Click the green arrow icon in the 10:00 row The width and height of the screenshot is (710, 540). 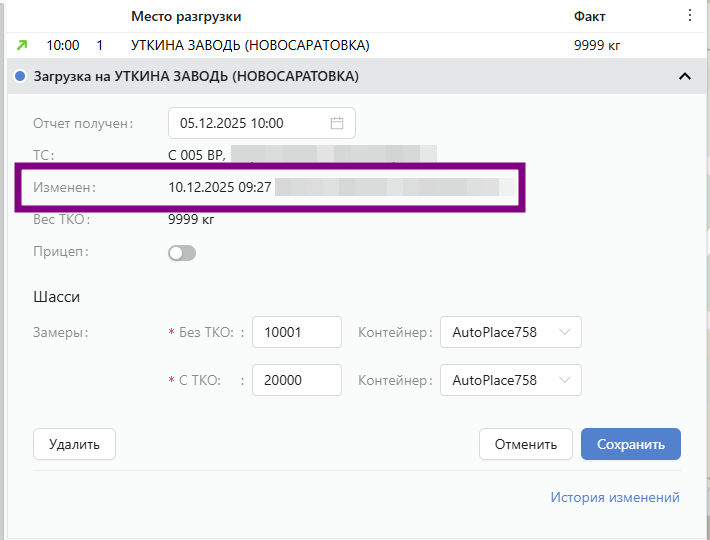coord(20,45)
